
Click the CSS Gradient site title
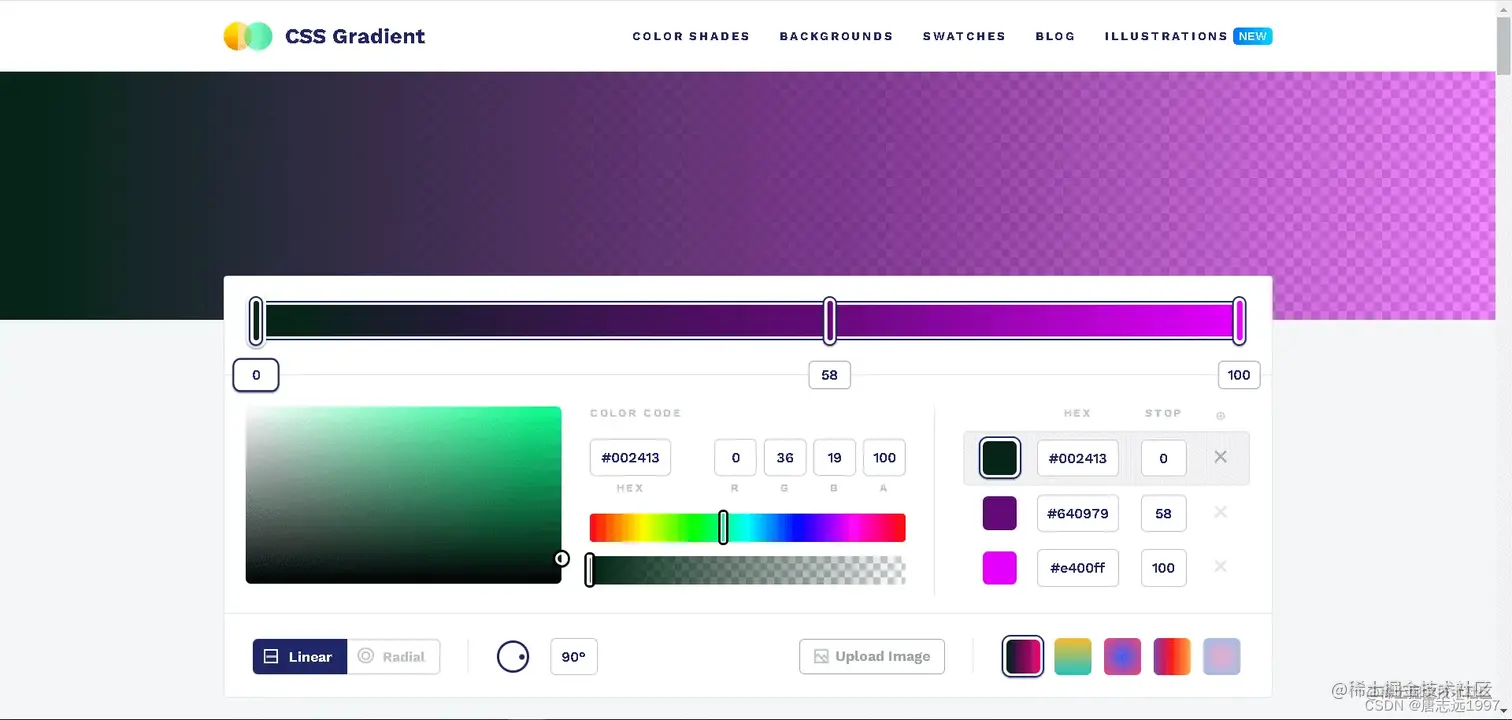point(355,36)
